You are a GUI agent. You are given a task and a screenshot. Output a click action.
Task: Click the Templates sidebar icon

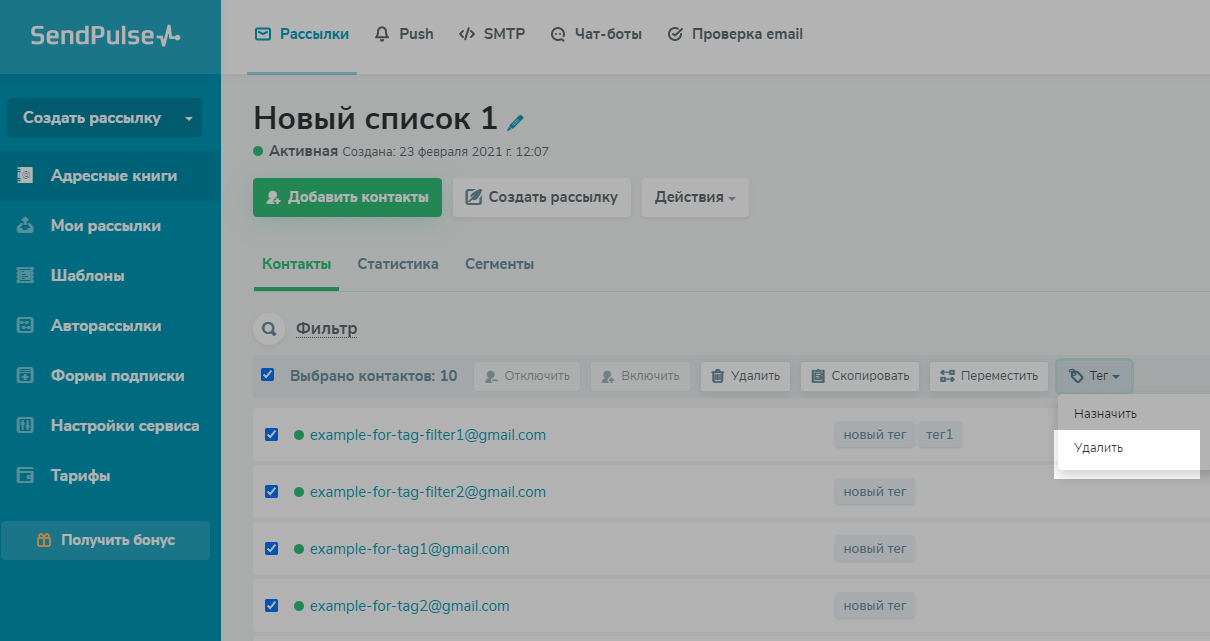[26, 276]
